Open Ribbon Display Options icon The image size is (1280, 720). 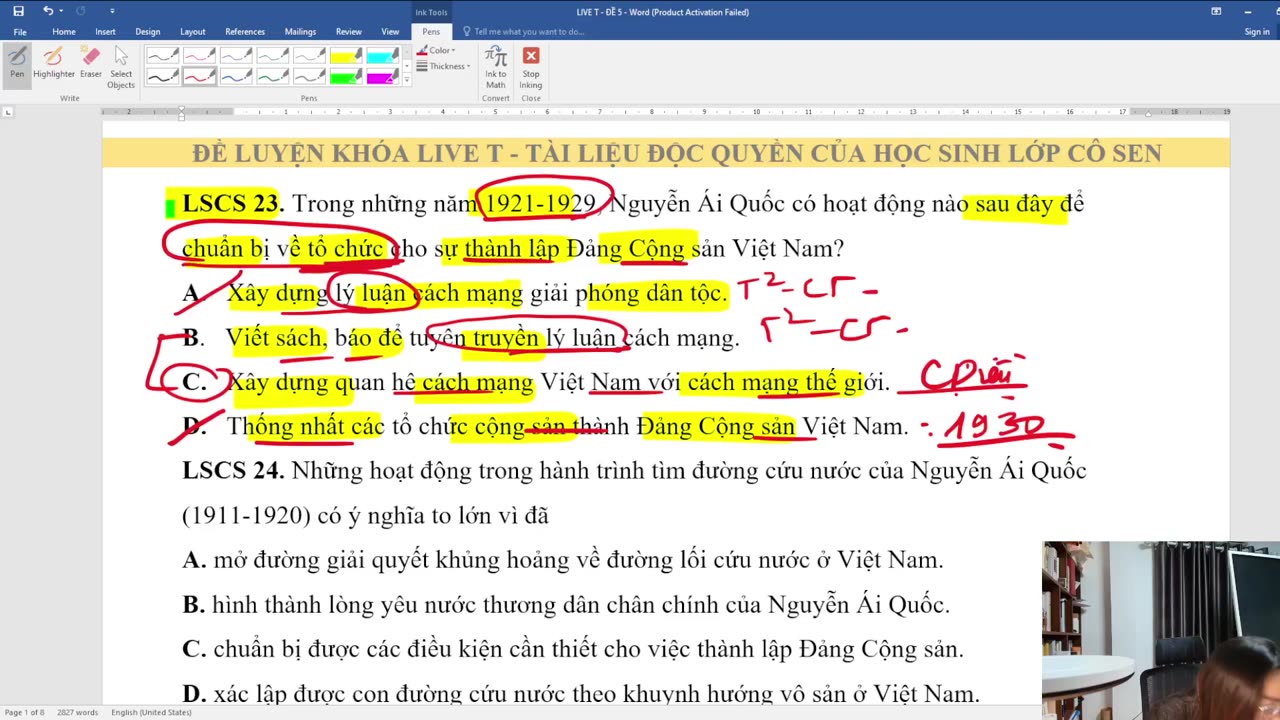[x=1216, y=11]
